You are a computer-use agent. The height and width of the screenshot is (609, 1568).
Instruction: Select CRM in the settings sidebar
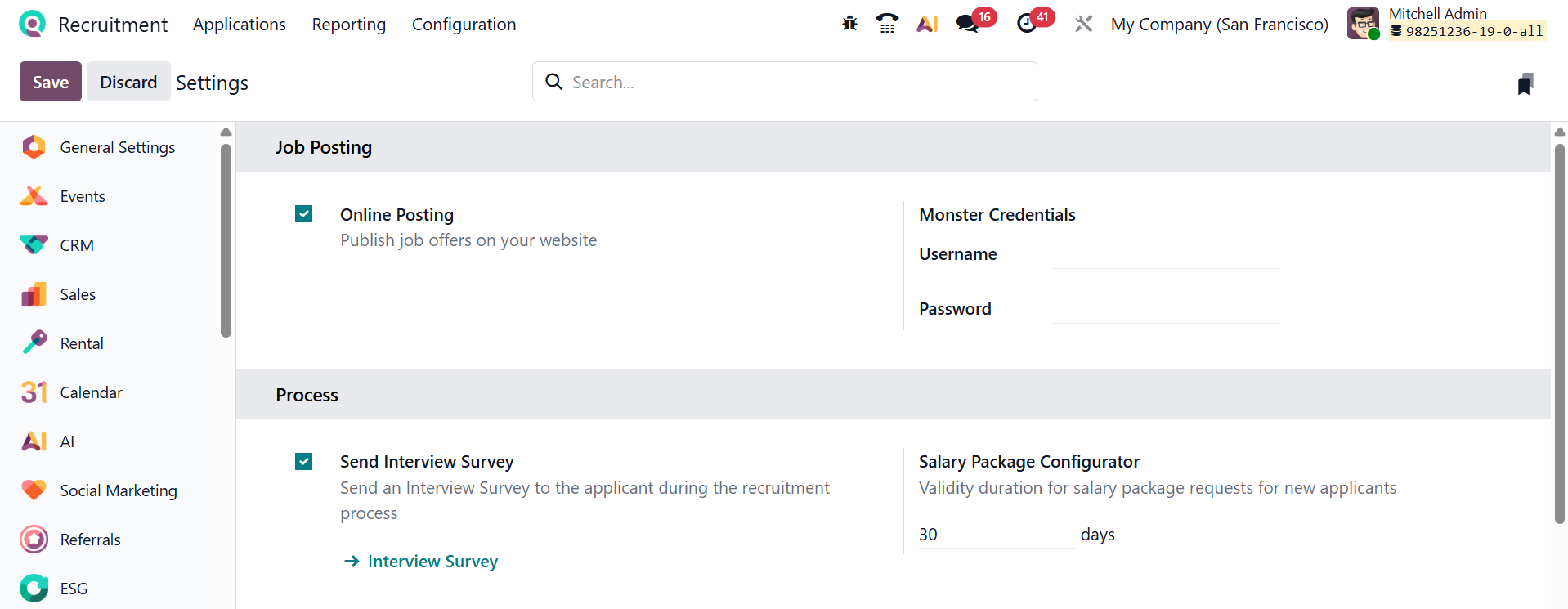tap(77, 245)
